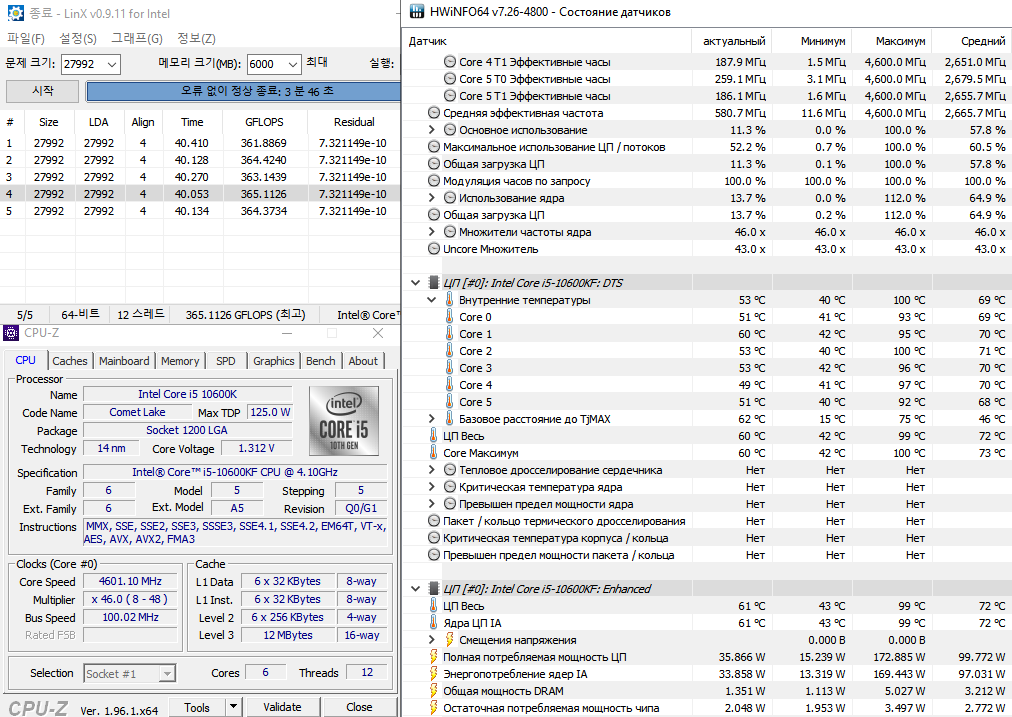Select LinX result row 4 with 365.1126 GFLOPS

point(200,194)
